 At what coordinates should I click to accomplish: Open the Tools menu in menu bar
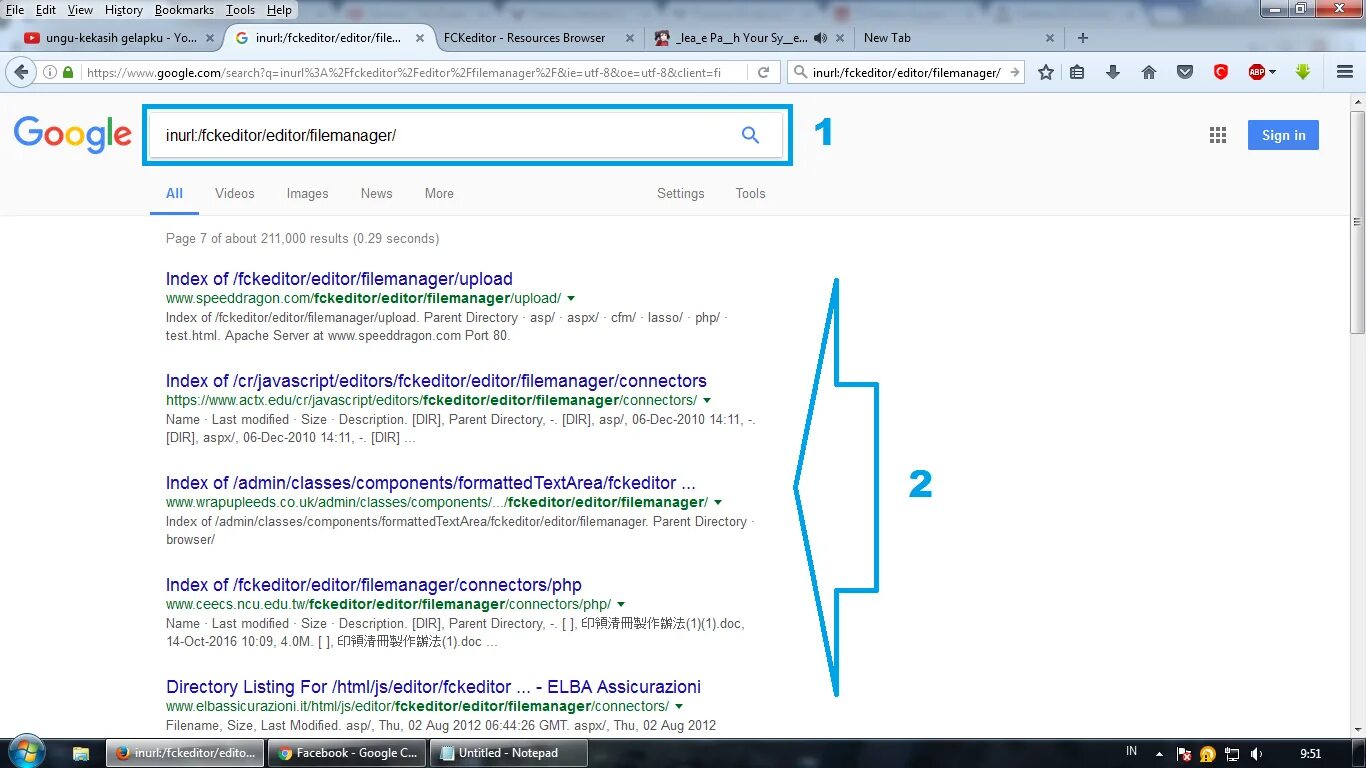pos(240,10)
